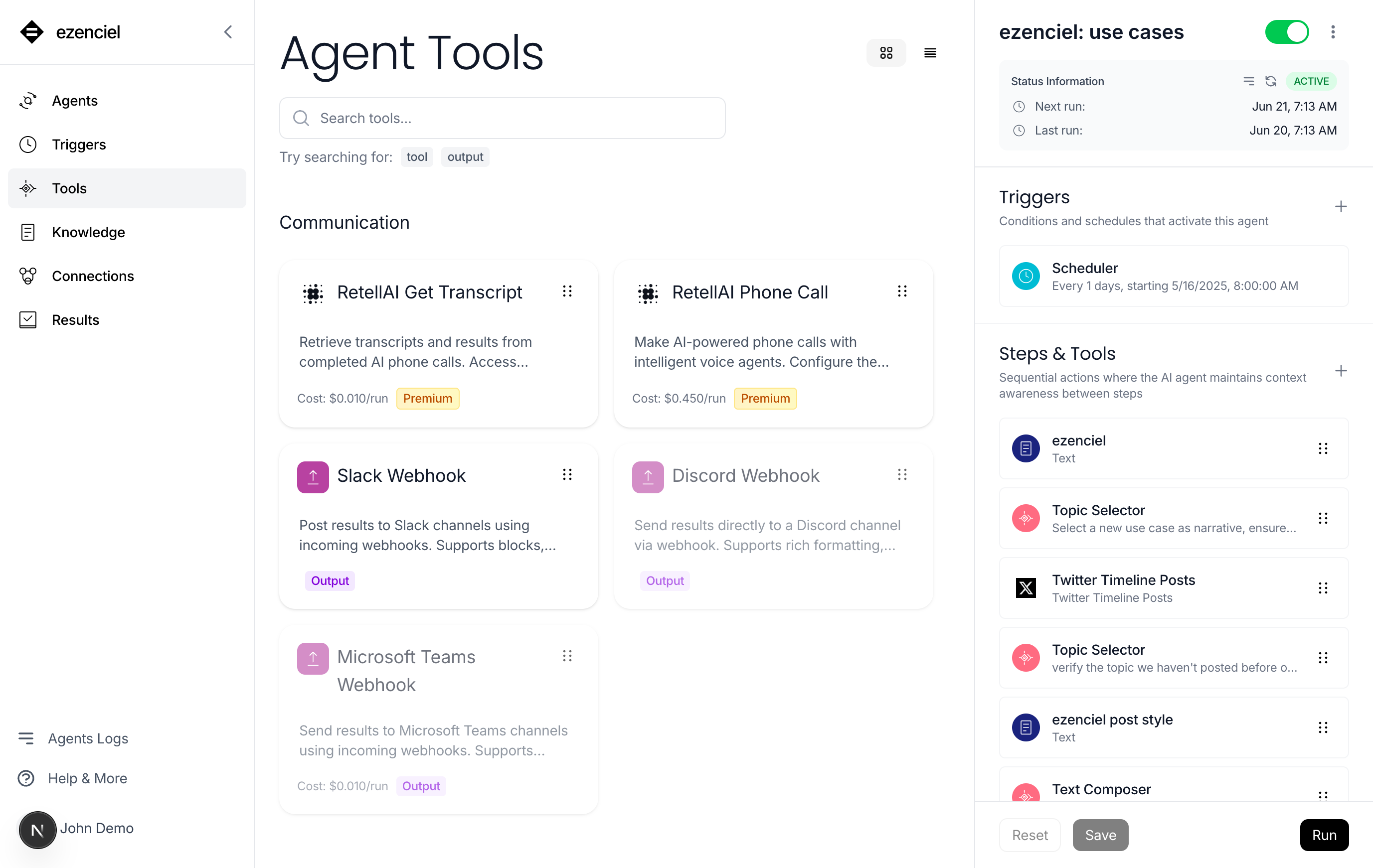Click the Save button
This screenshot has height=868, width=1373.
1100,835
